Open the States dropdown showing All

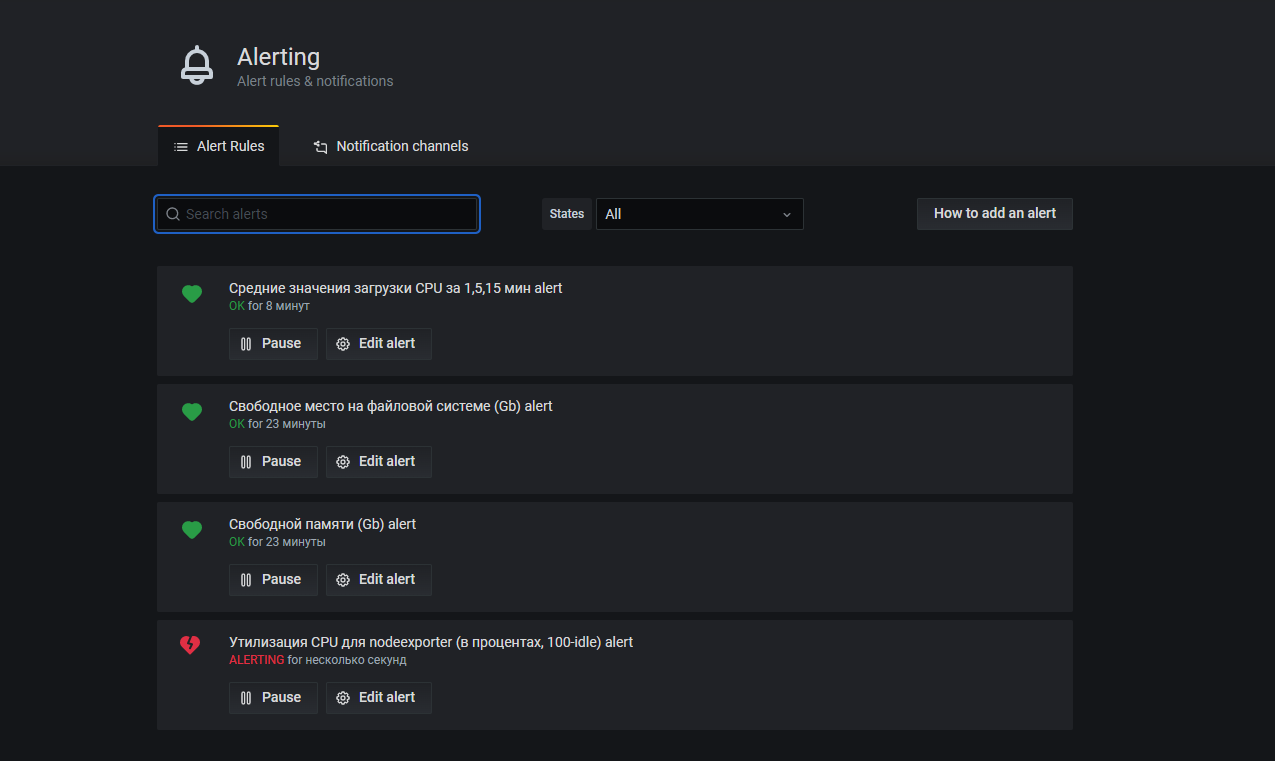click(x=700, y=213)
